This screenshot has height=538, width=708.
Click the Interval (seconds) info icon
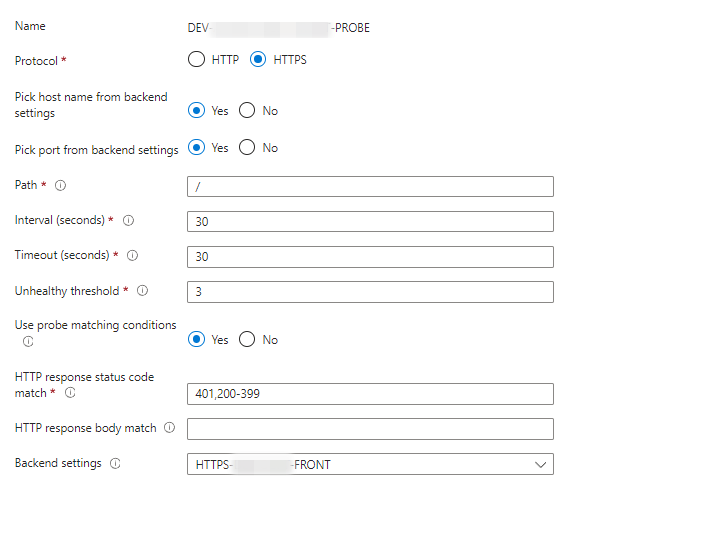point(128,220)
